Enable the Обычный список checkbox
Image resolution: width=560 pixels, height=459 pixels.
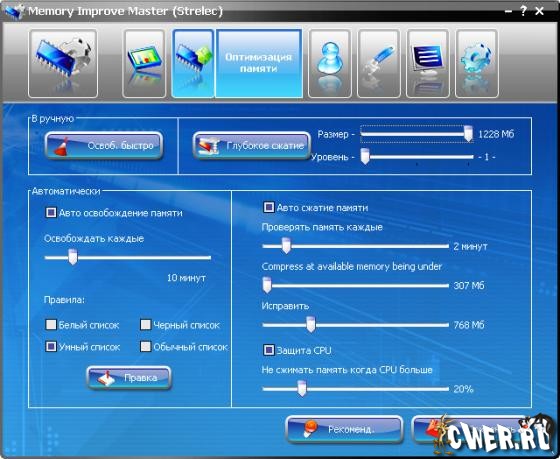(x=146, y=346)
